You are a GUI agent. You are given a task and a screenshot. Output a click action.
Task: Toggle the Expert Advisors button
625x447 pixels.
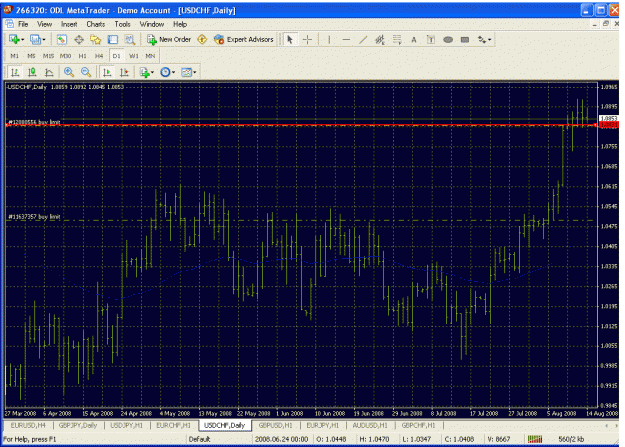point(244,39)
